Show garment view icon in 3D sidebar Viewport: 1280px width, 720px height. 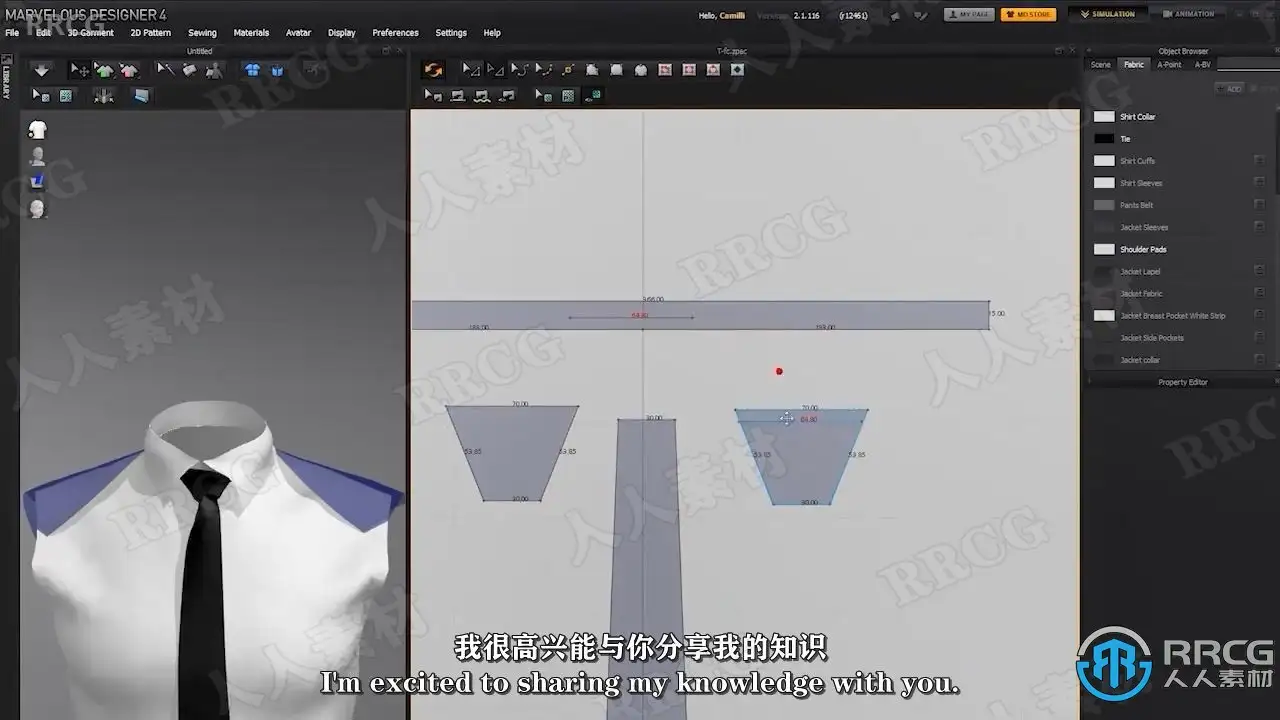point(37,130)
